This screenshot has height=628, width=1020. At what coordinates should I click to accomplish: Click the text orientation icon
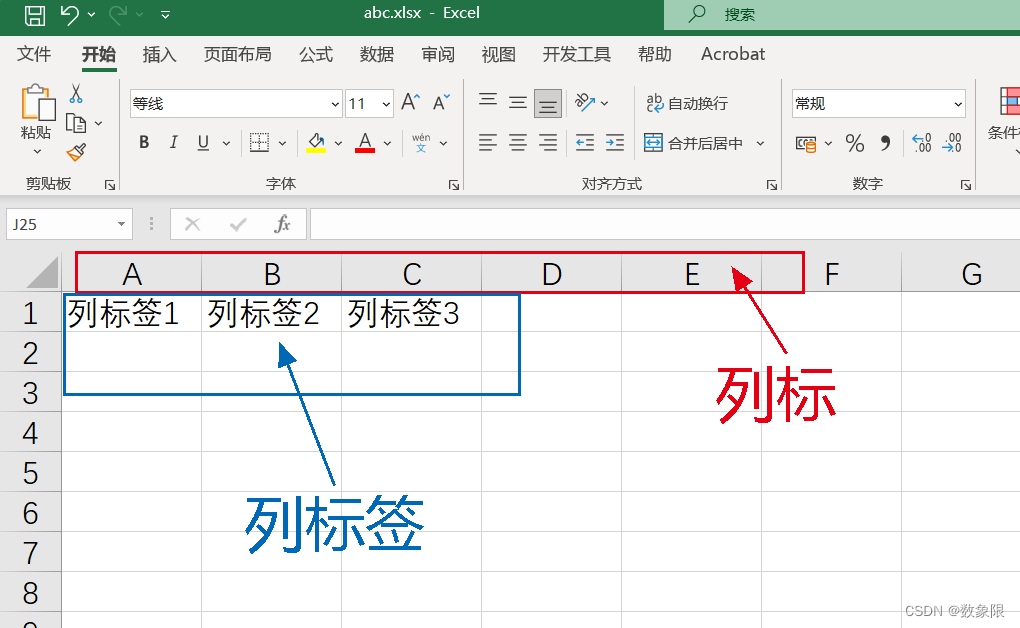pos(584,102)
